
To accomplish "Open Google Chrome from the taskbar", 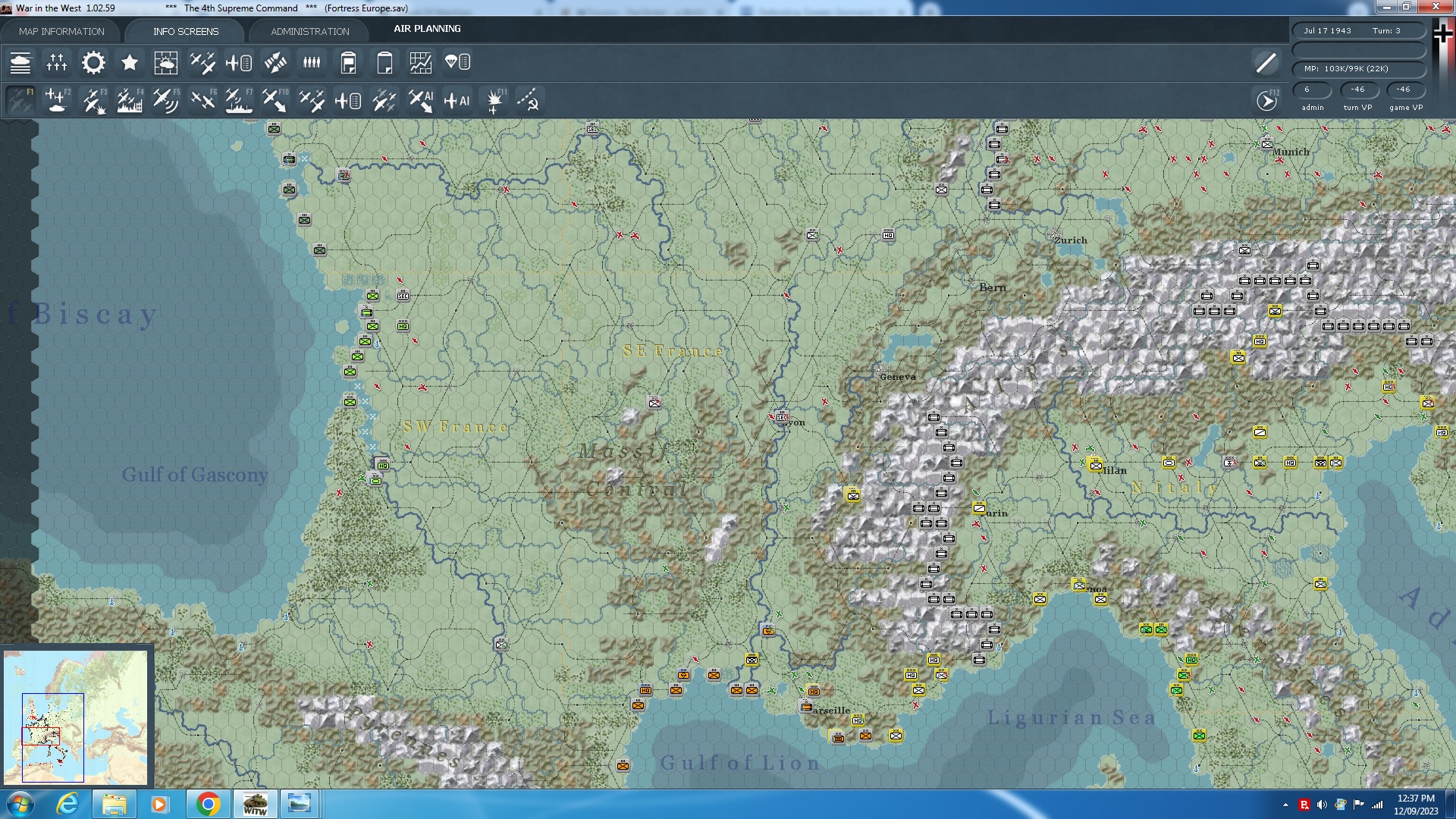I will coord(208,804).
